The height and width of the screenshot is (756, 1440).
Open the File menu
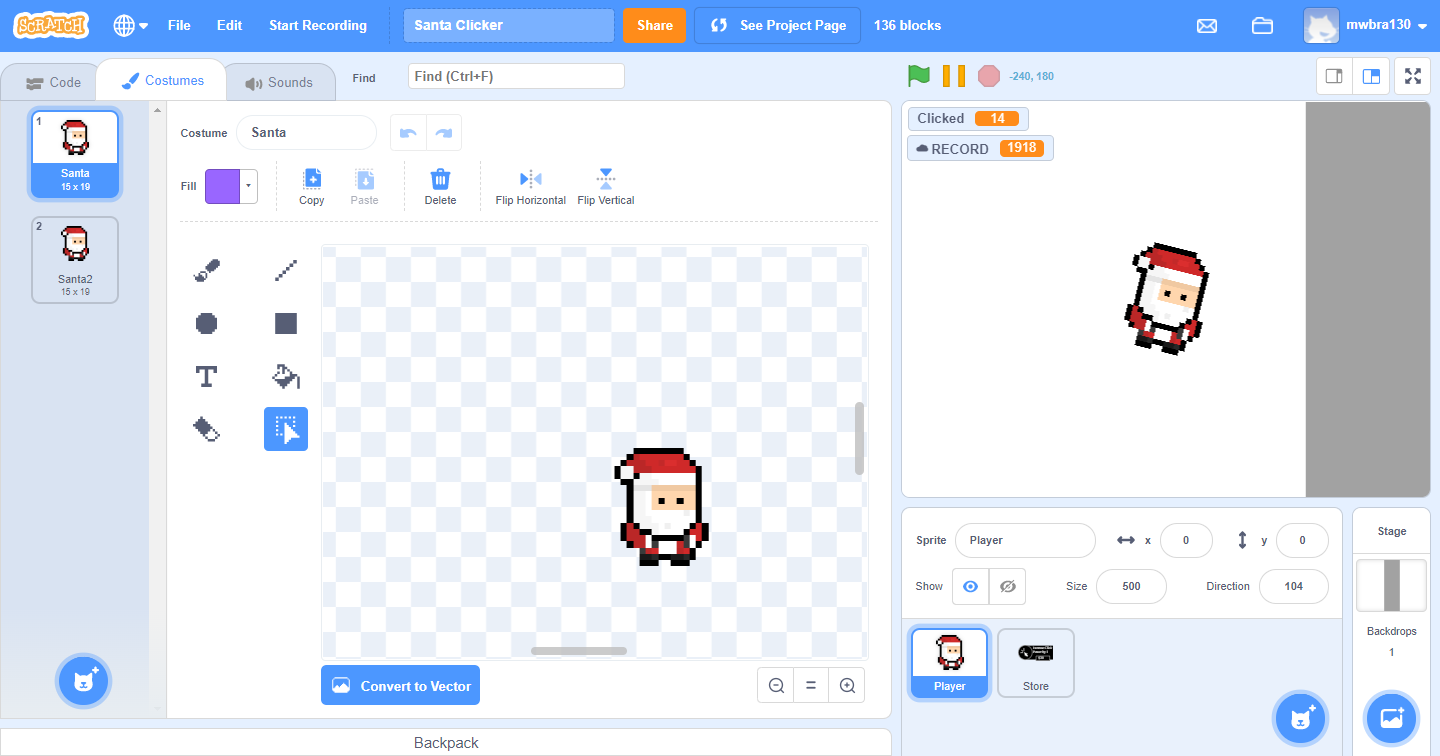(179, 26)
